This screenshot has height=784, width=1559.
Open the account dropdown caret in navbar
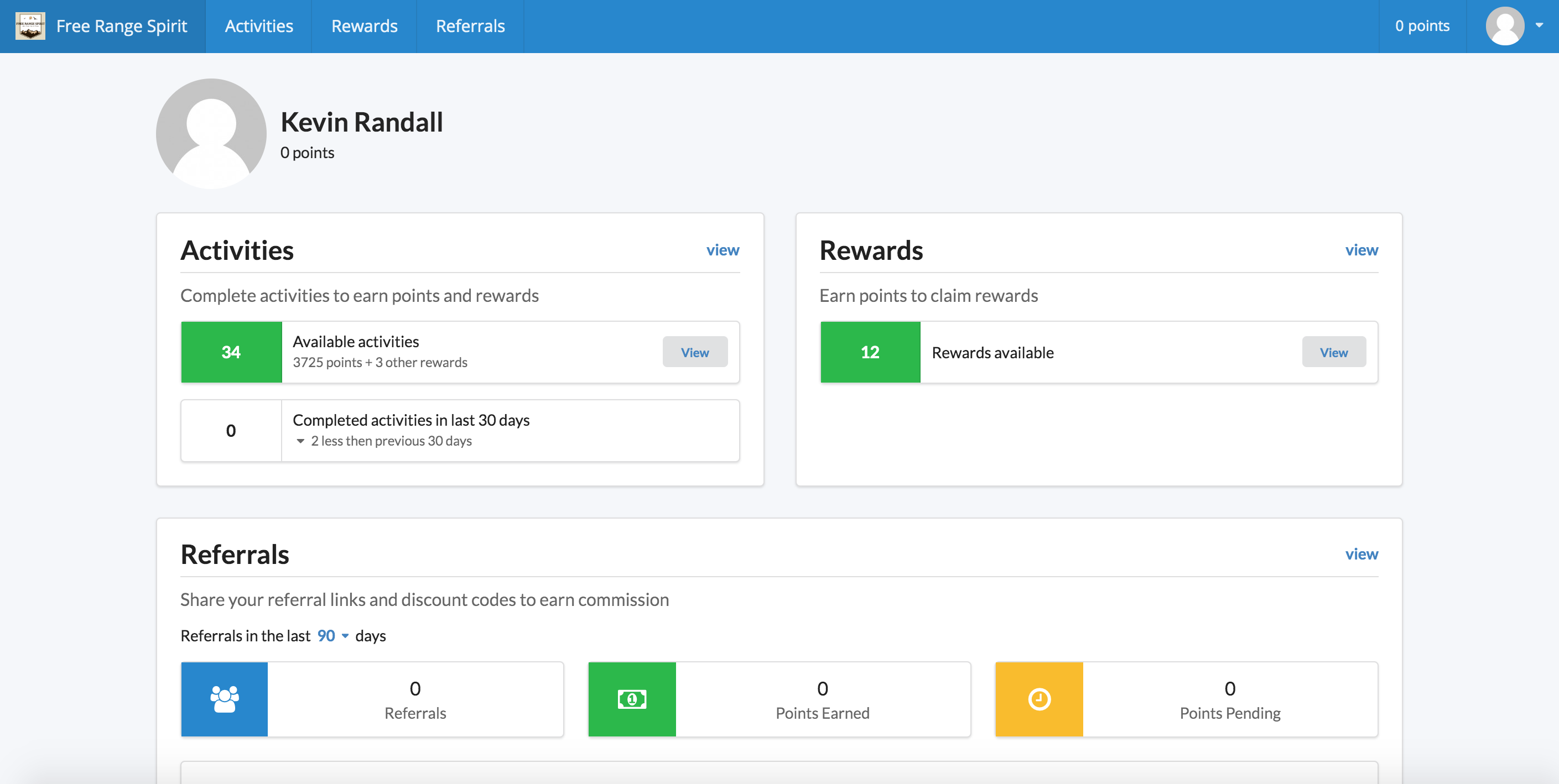coord(1539,25)
